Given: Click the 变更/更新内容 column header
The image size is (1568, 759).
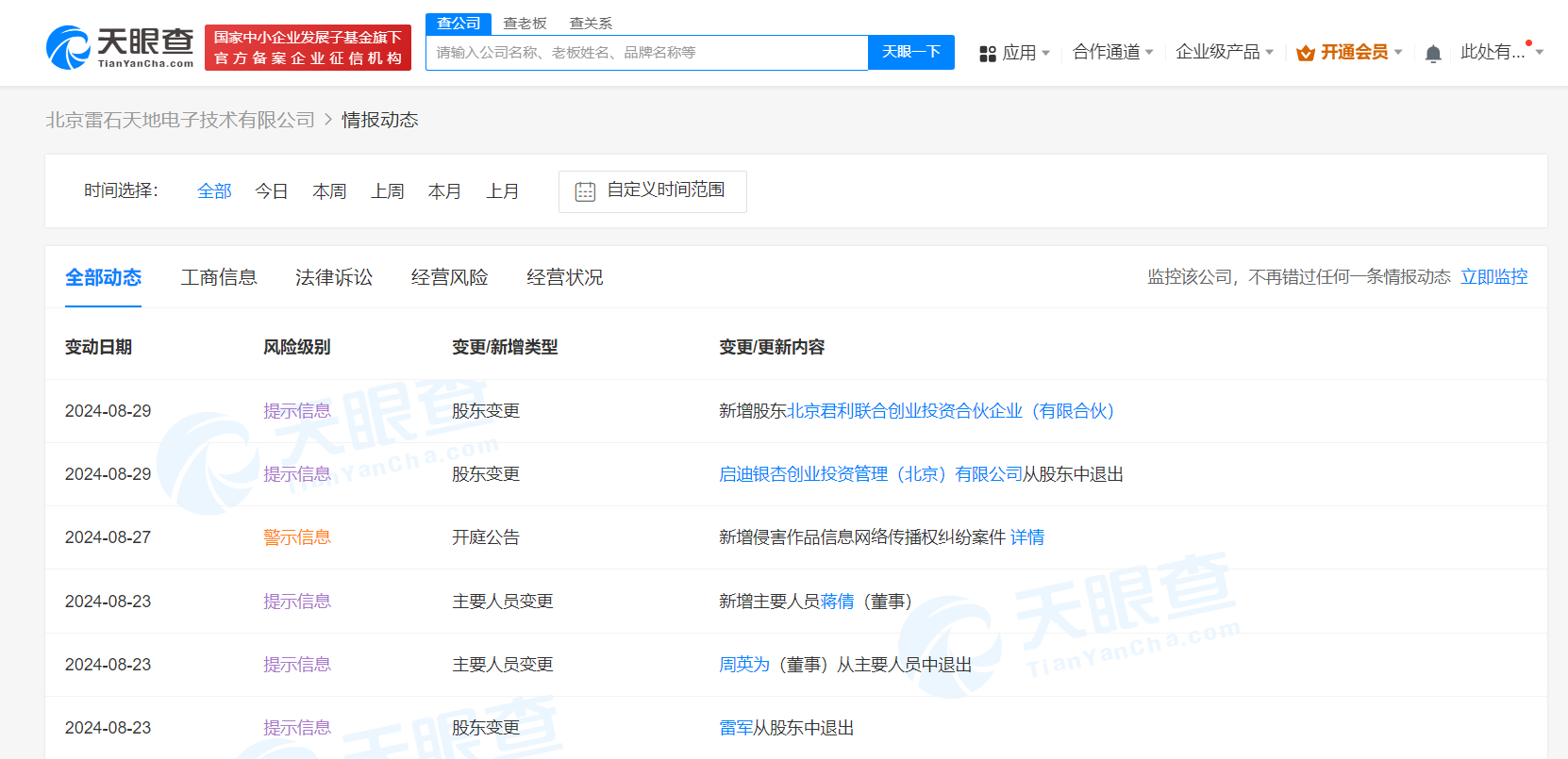Looking at the screenshot, I should tap(772, 347).
